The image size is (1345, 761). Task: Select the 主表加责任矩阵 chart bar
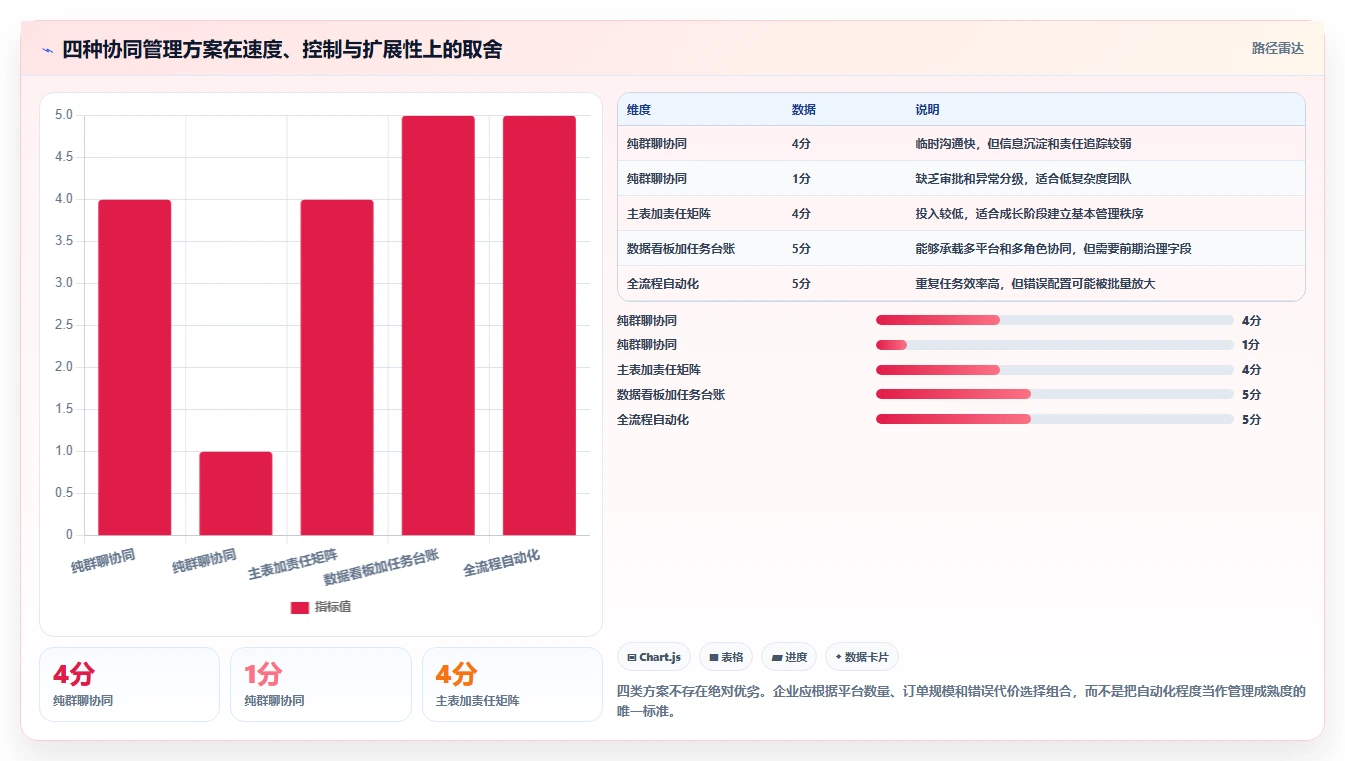337,367
